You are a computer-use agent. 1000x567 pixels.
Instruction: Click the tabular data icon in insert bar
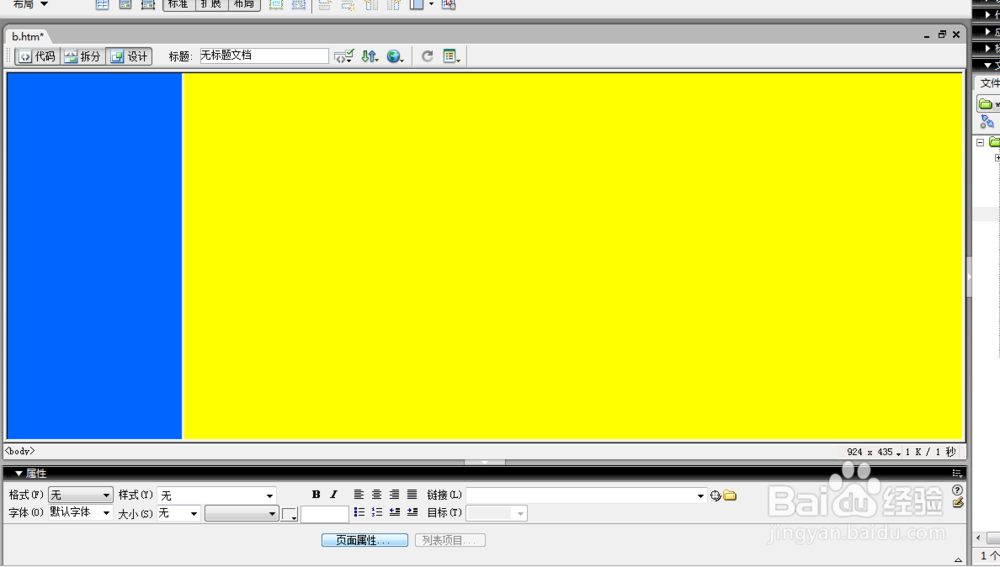[x=449, y=4]
